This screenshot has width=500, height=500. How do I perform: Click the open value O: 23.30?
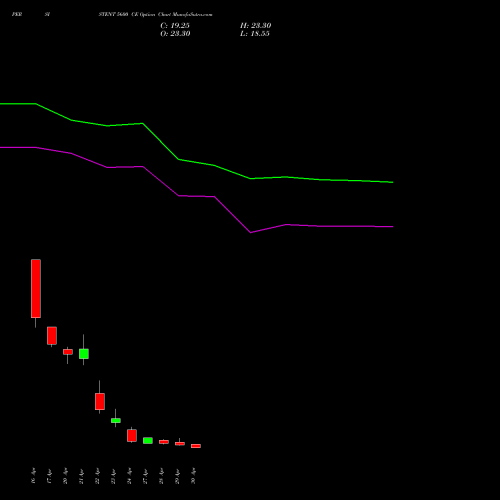click(175, 33)
